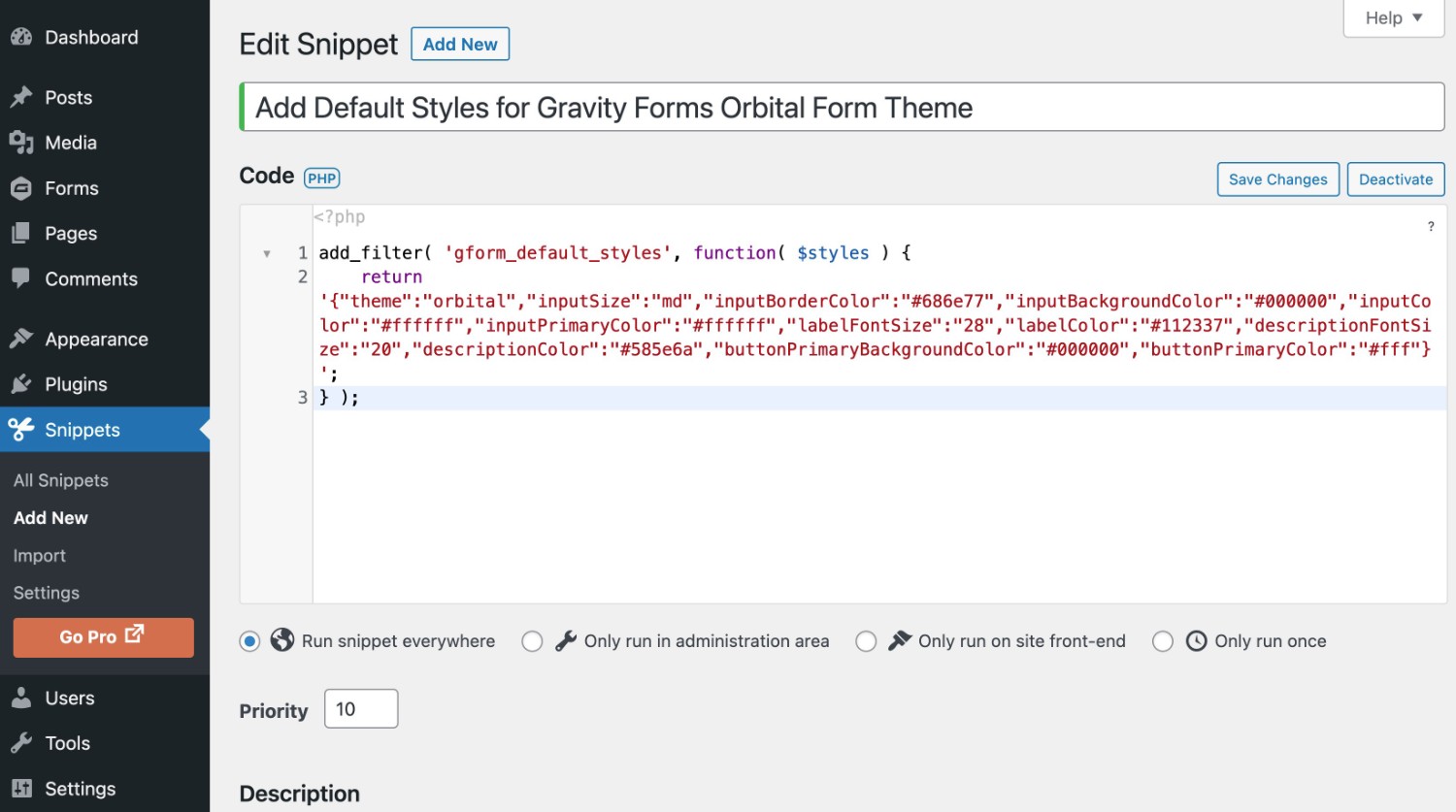Select the Appearance paintbrush icon
This screenshot has height=812, width=1456.
click(x=22, y=339)
